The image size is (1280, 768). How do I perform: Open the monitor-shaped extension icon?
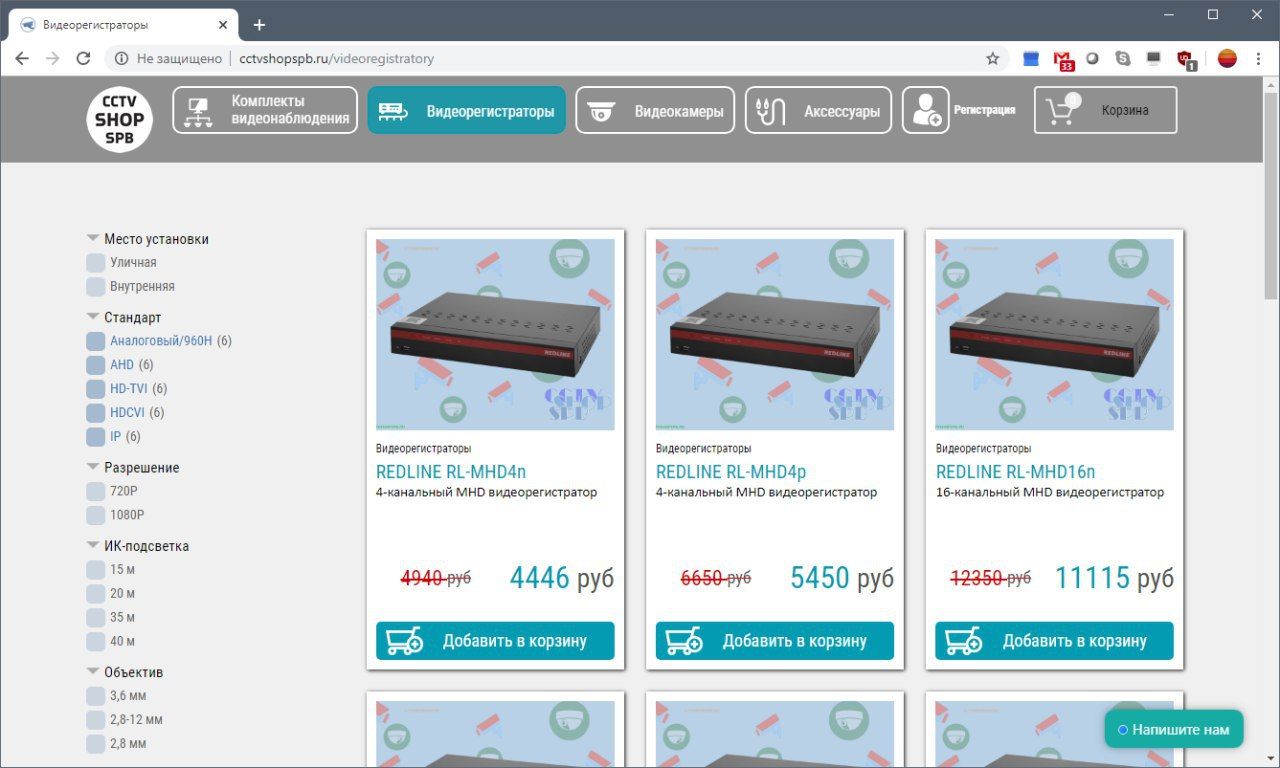click(x=1154, y=58)
